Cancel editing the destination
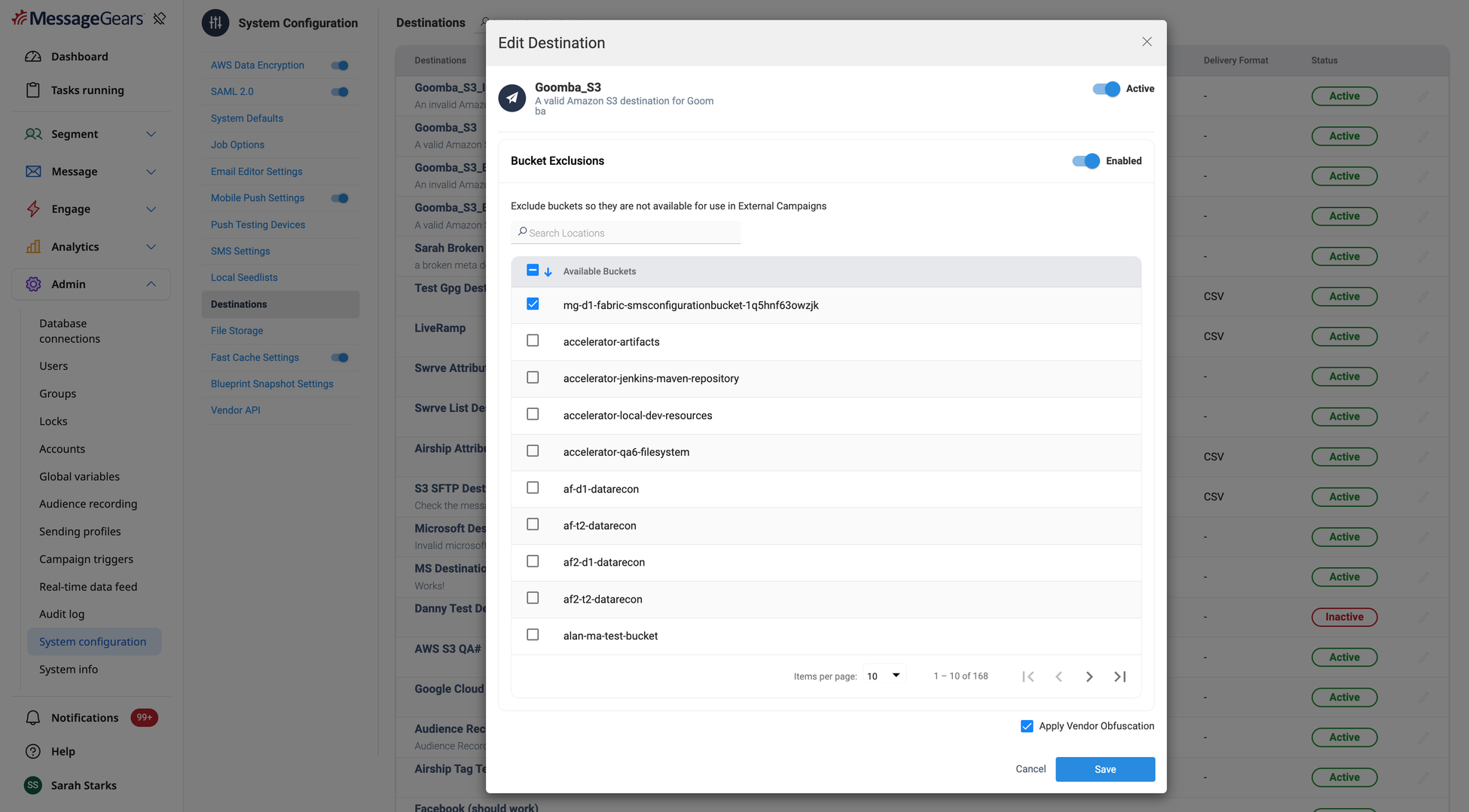This screenshot has width=1469, height=812. (1031, 769)
